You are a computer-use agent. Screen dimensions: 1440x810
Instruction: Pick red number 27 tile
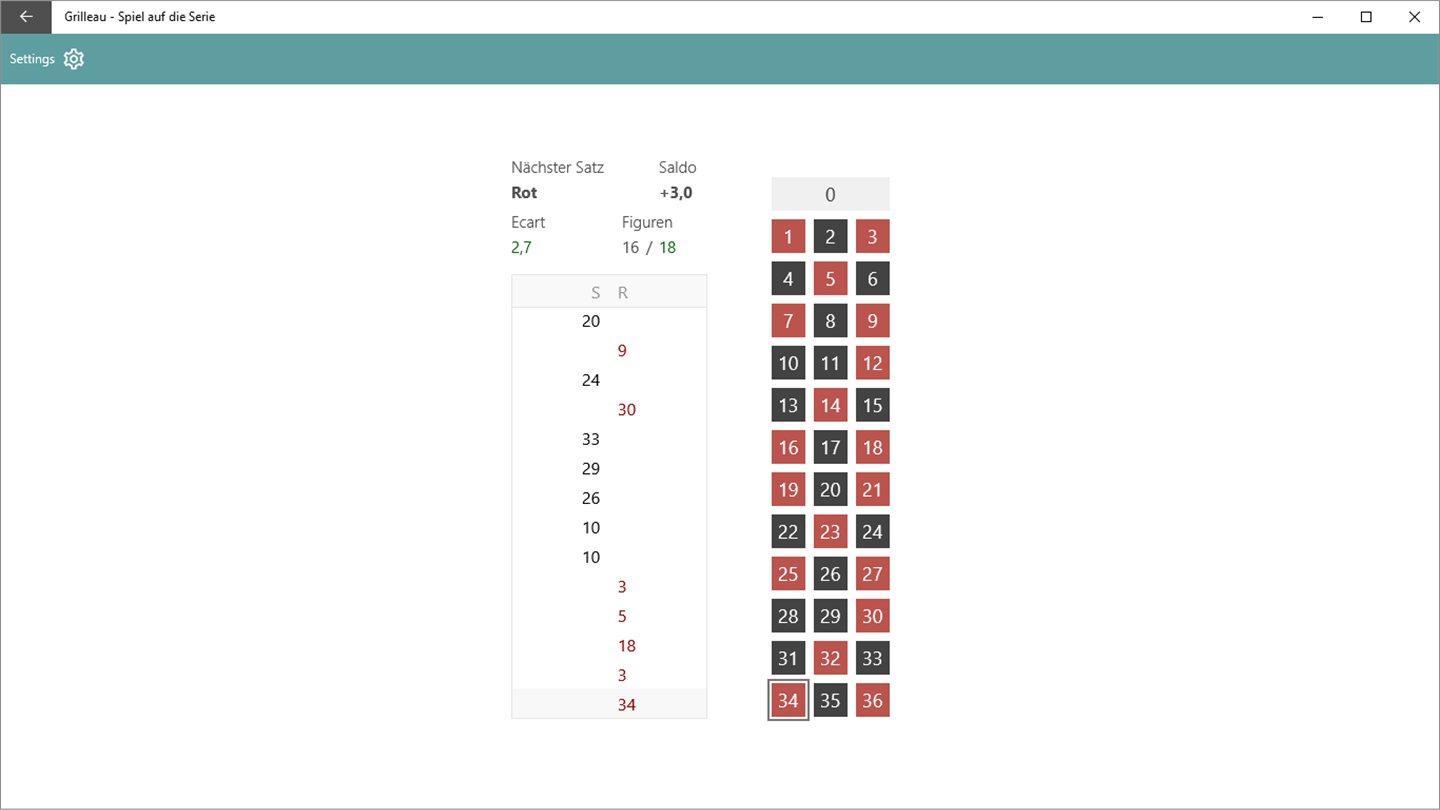click(x=872, y=574)
